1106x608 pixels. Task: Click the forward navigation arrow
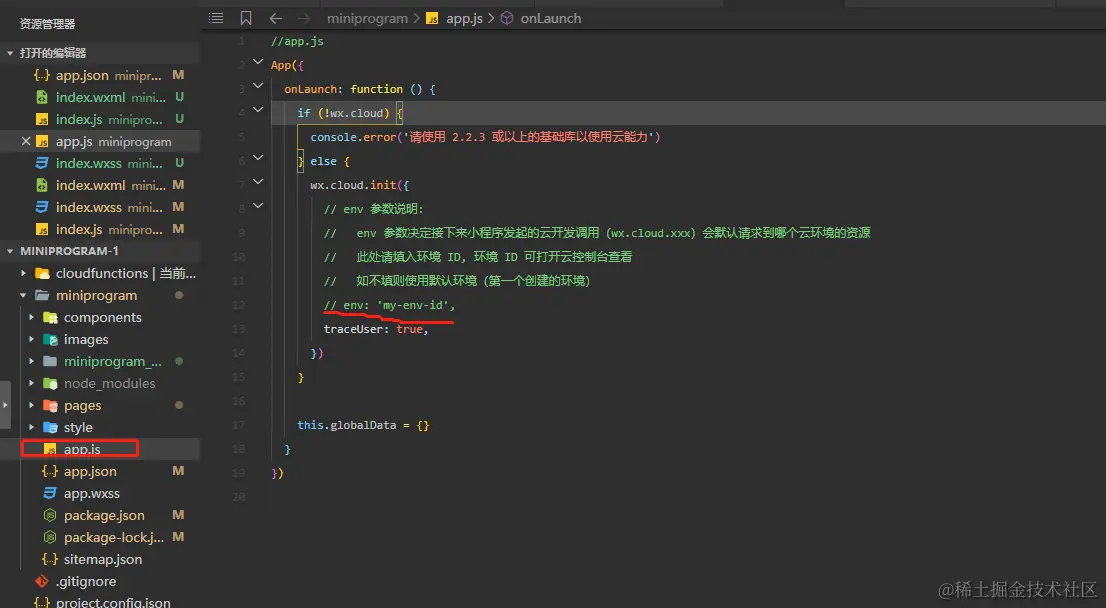304,18
